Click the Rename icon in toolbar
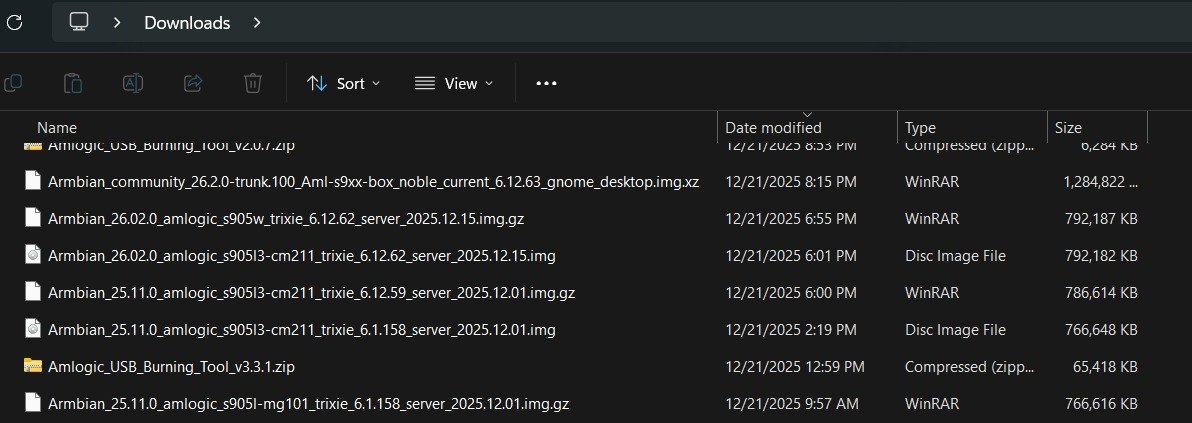This screenshot has width=1192, height=423. [x=133, y=83]
